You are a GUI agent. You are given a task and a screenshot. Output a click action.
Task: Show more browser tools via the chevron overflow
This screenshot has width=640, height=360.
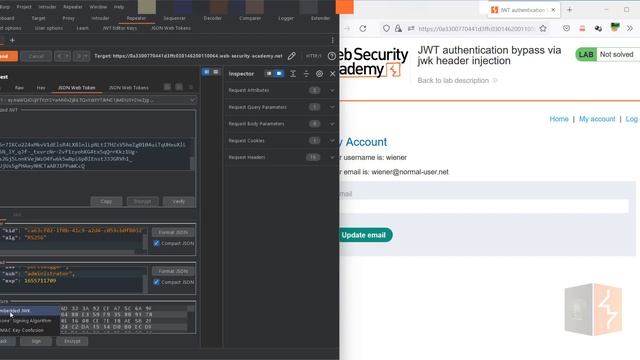[630, 28]
